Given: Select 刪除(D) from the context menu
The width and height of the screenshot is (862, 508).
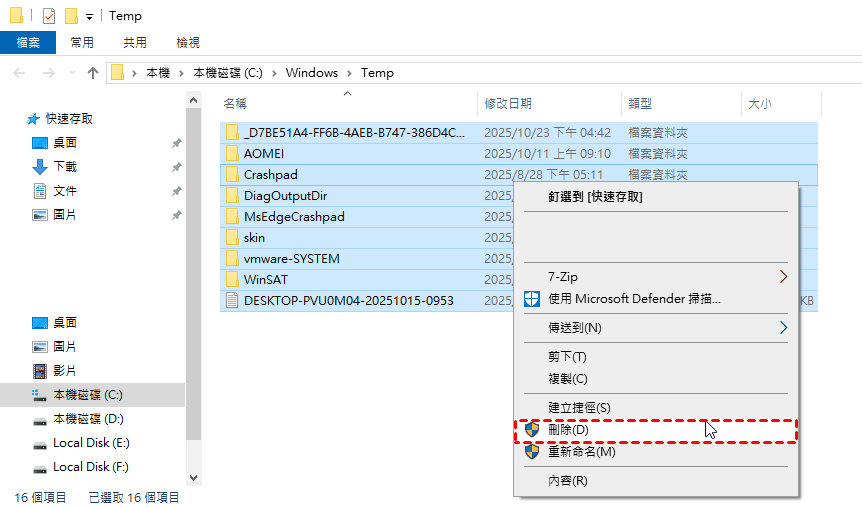Looking at the screenshot, I should tap(568, 429).
